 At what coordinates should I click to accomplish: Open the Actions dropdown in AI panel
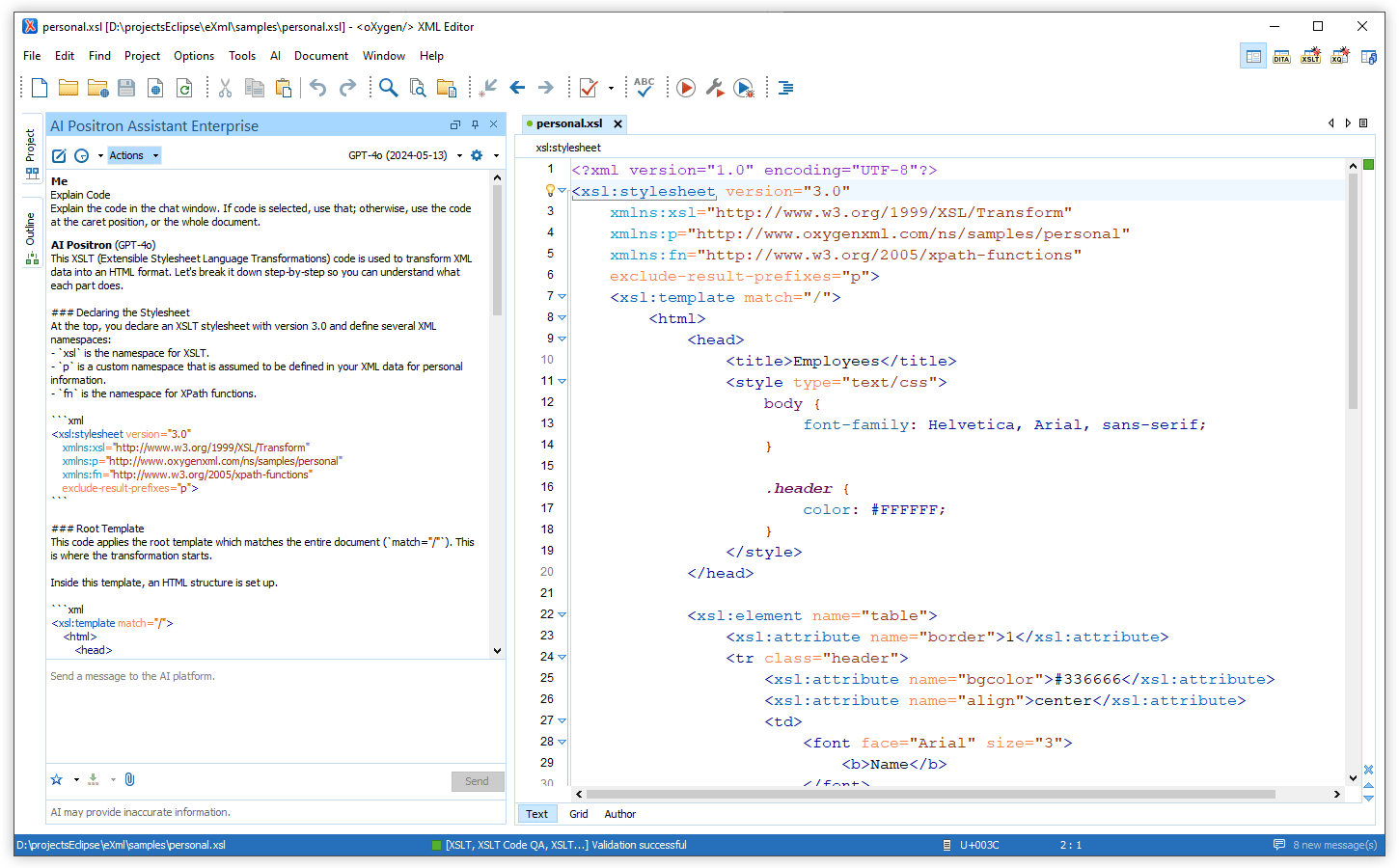coord(134,155)
